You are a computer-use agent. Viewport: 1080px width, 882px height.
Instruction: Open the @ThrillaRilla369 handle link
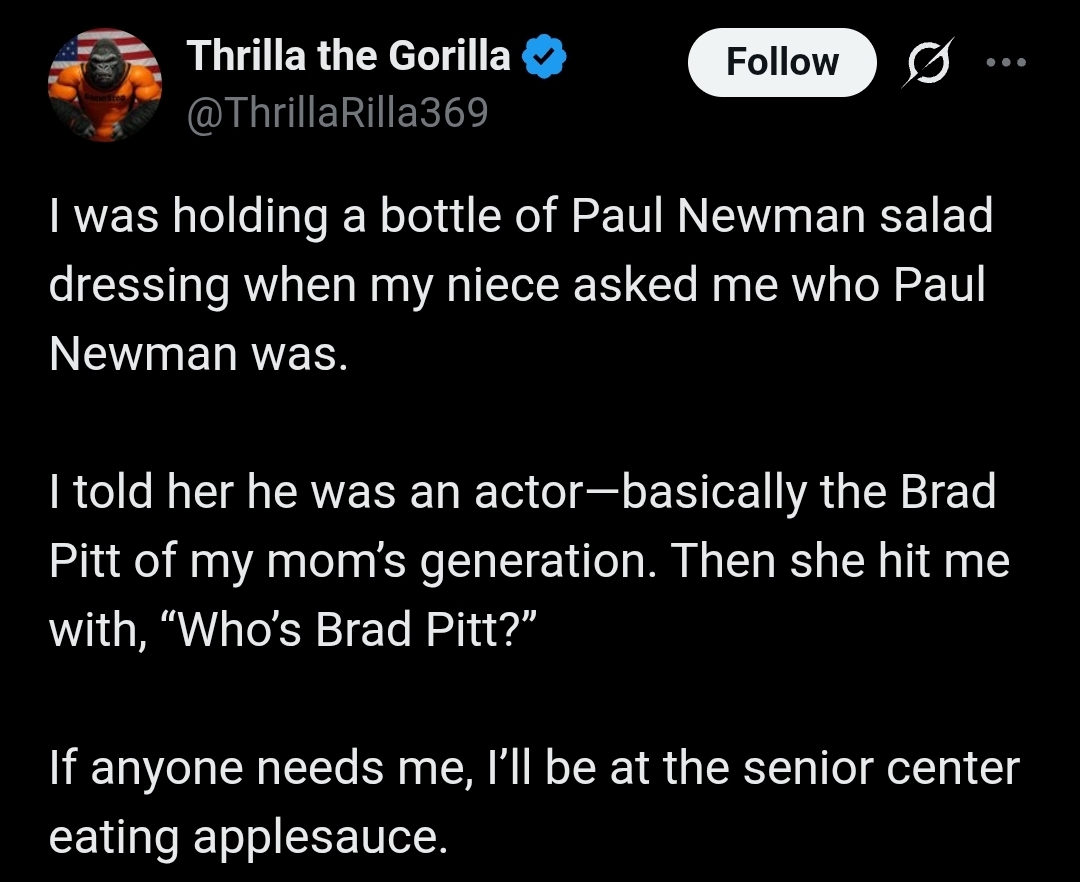pyautogui.click(x=338, y=113)
